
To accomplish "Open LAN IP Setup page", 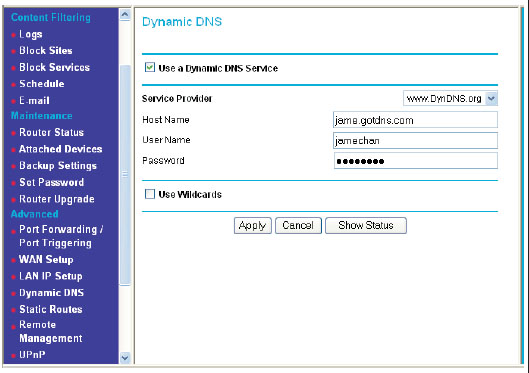I will tap(51, 276).
